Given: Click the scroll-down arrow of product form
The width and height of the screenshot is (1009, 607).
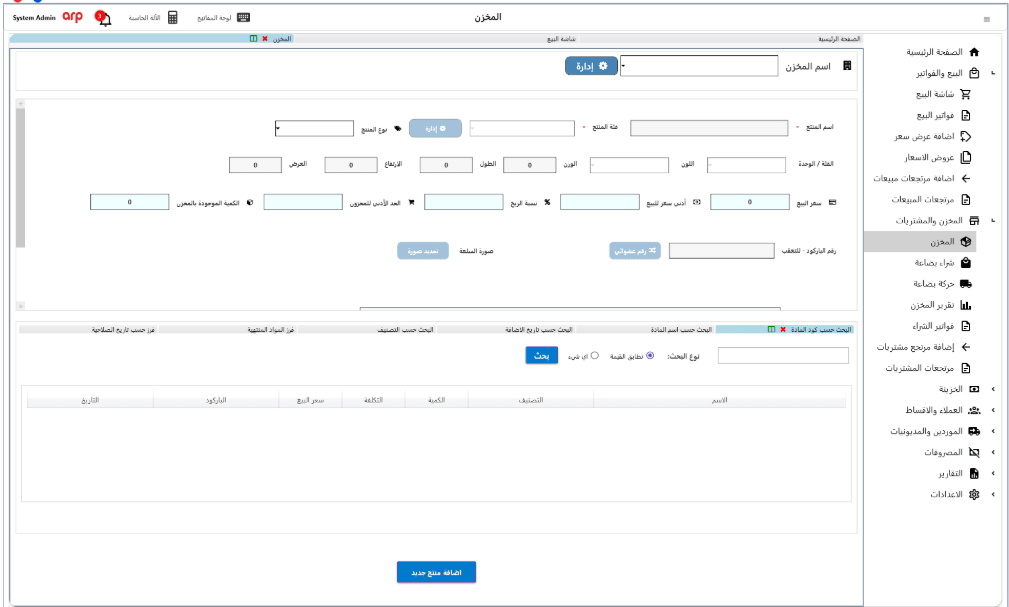Looking at the screenshot, I should 21,306.
